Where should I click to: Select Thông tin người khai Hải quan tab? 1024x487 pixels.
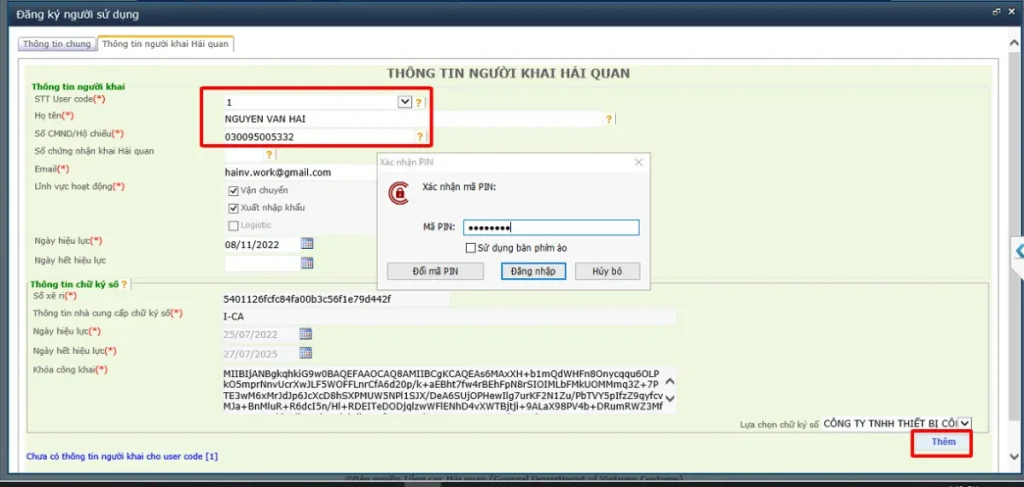click(166, 44)
